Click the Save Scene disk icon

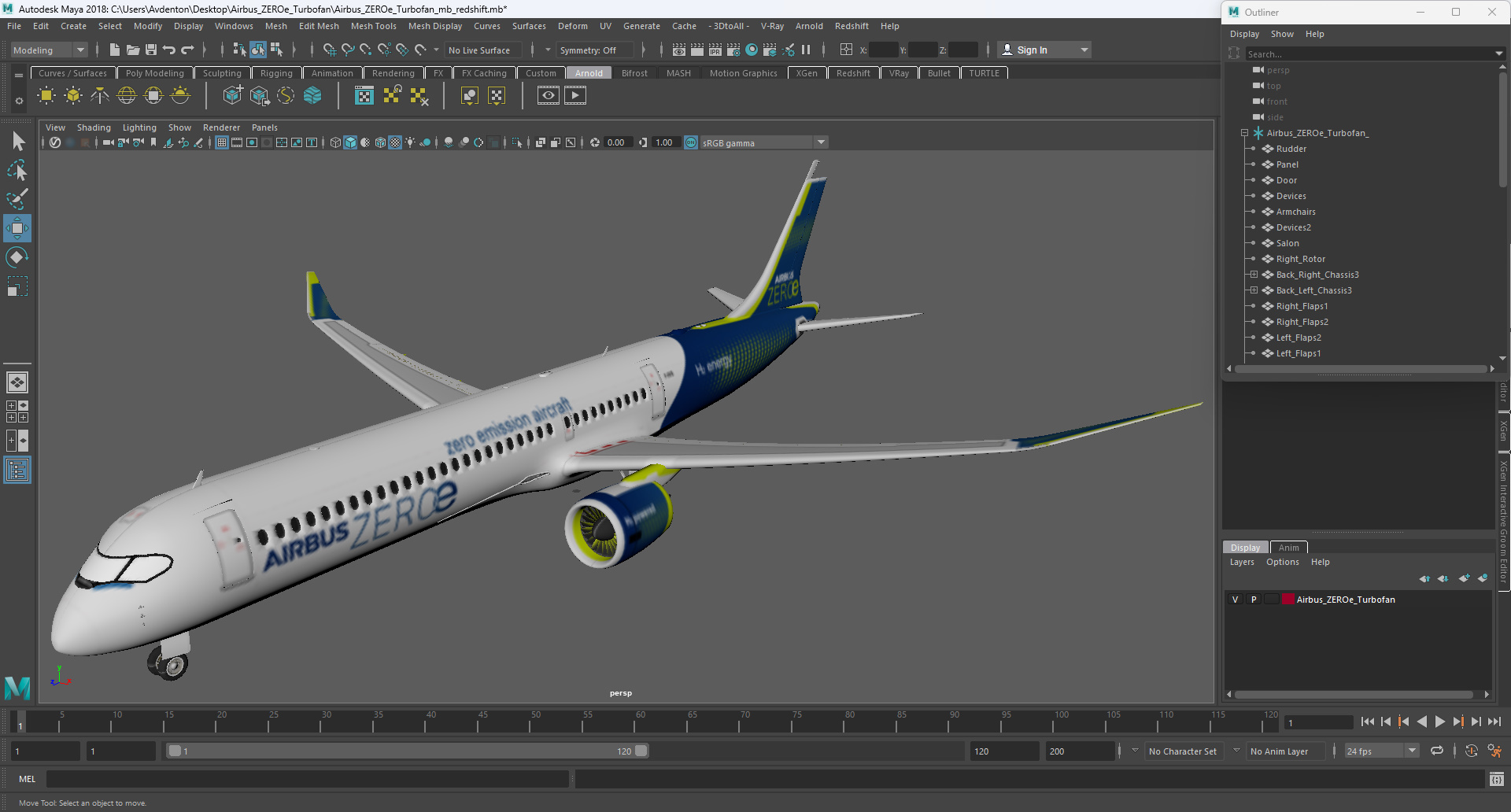tap(151, 50)
